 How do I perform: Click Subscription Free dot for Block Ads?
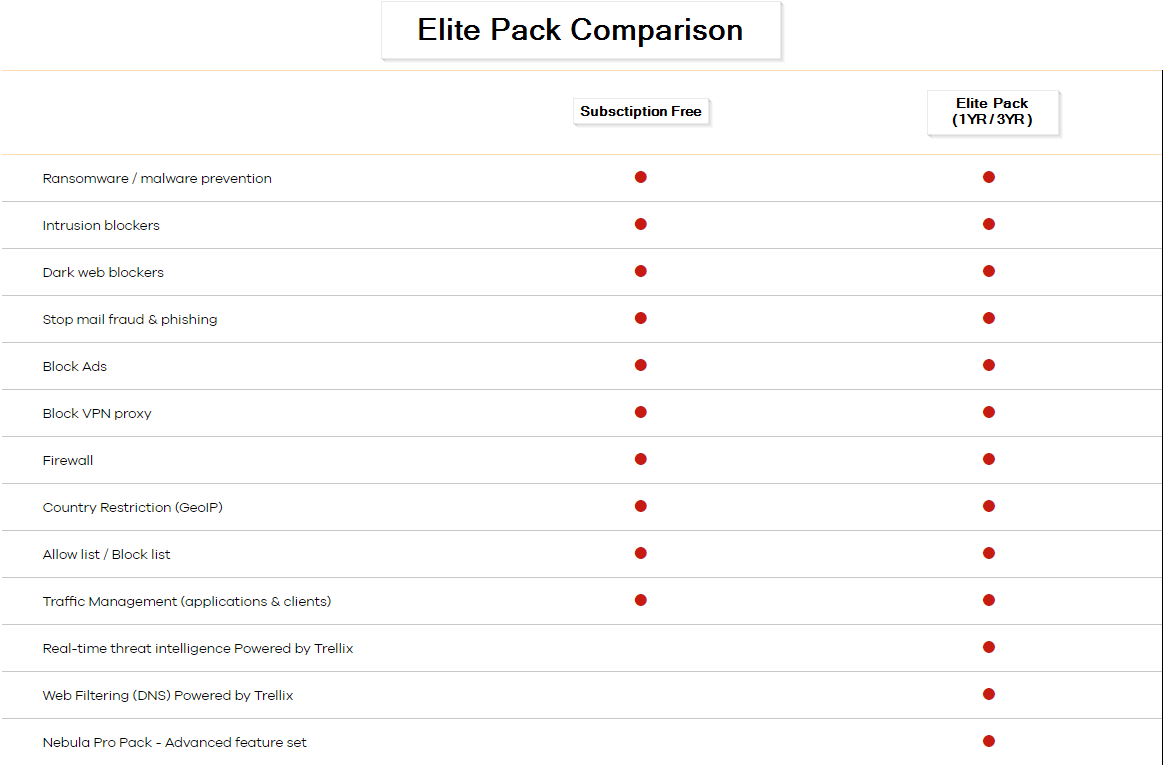(x=641, y=365)
